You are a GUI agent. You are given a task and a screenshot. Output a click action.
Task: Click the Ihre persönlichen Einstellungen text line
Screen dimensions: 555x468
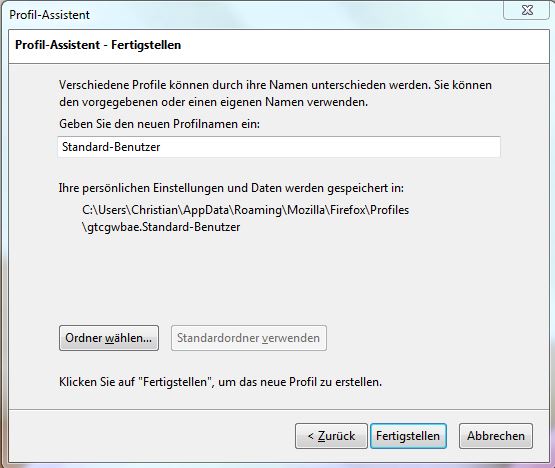click(x=231, y=188)
